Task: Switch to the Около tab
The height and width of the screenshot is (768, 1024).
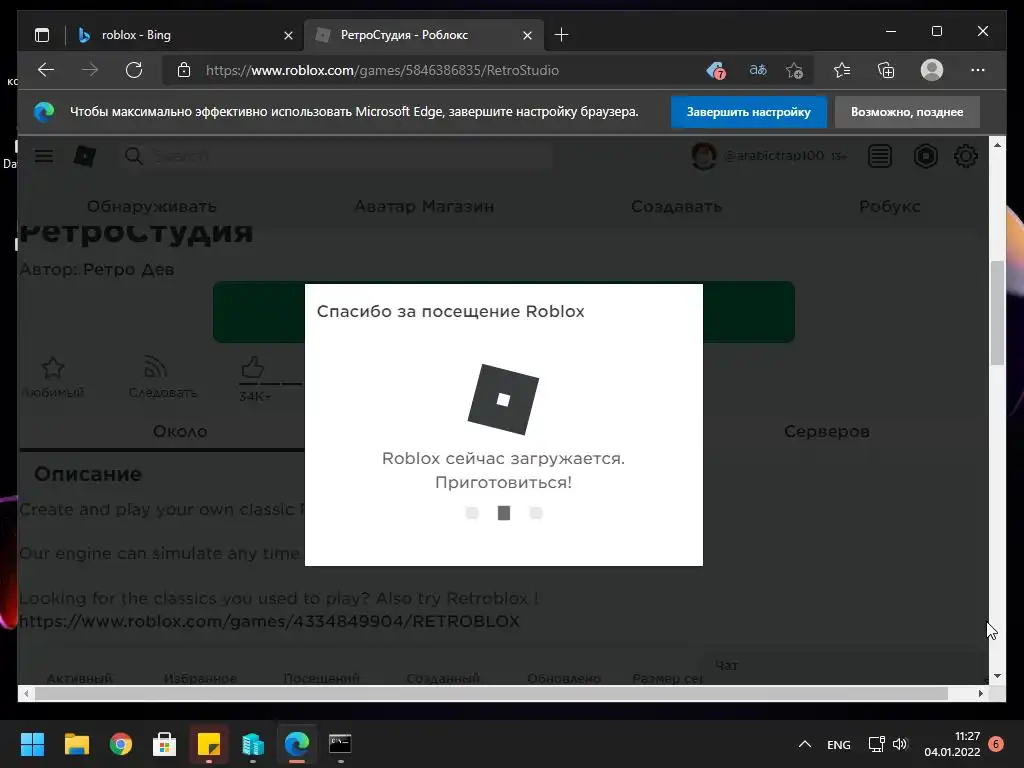Action: [180, 432]
